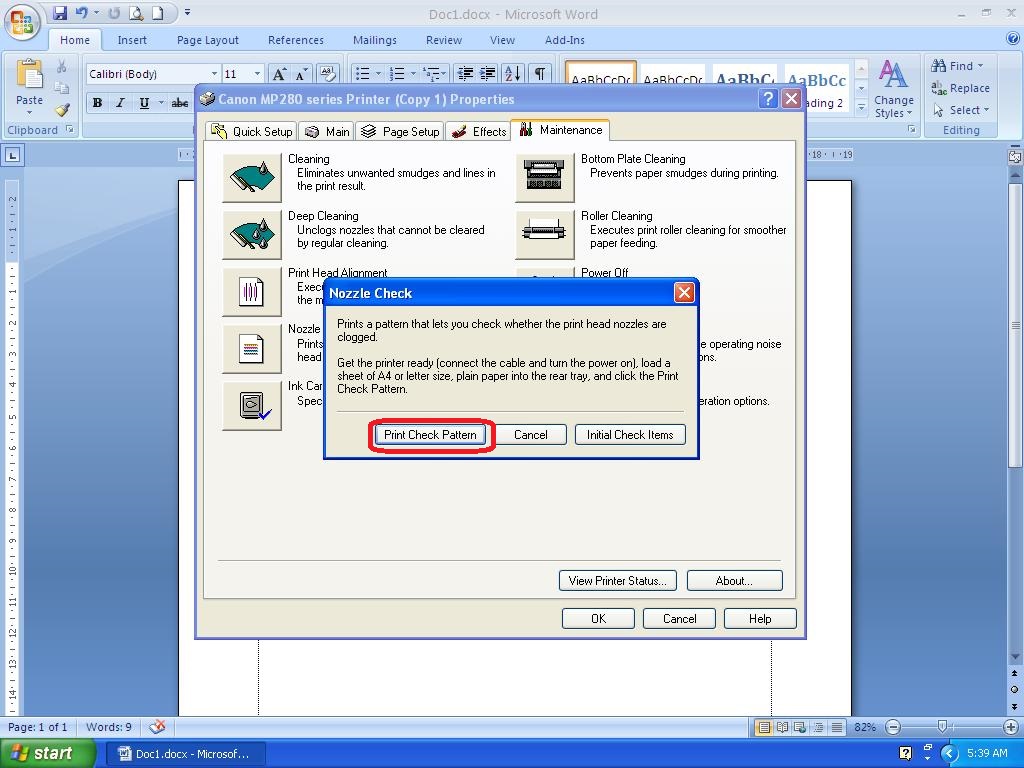Click Save icon in Quick Access toolbar

(60, 12)
